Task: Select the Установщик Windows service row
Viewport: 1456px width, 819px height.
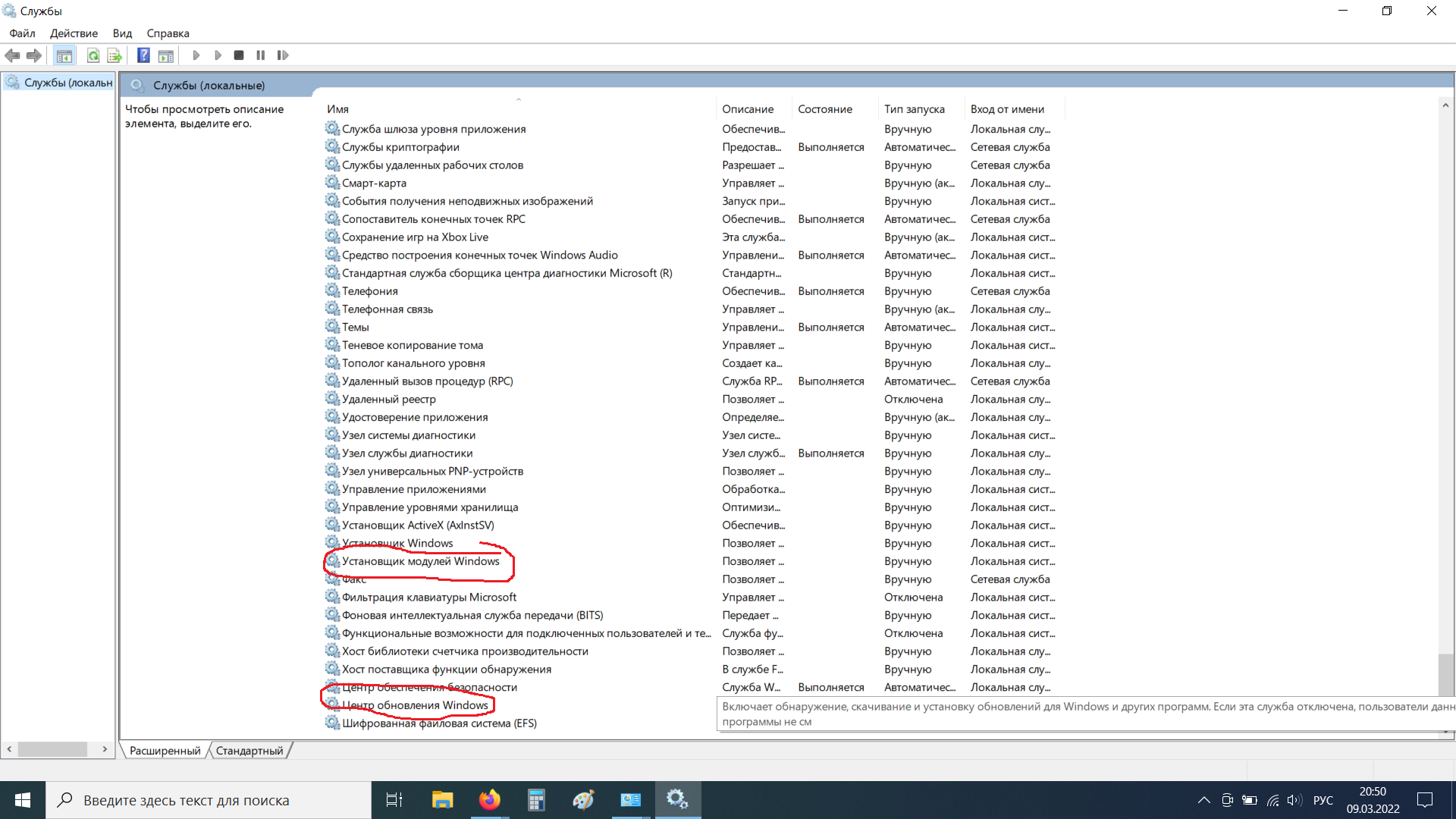Action: point(397,543)
